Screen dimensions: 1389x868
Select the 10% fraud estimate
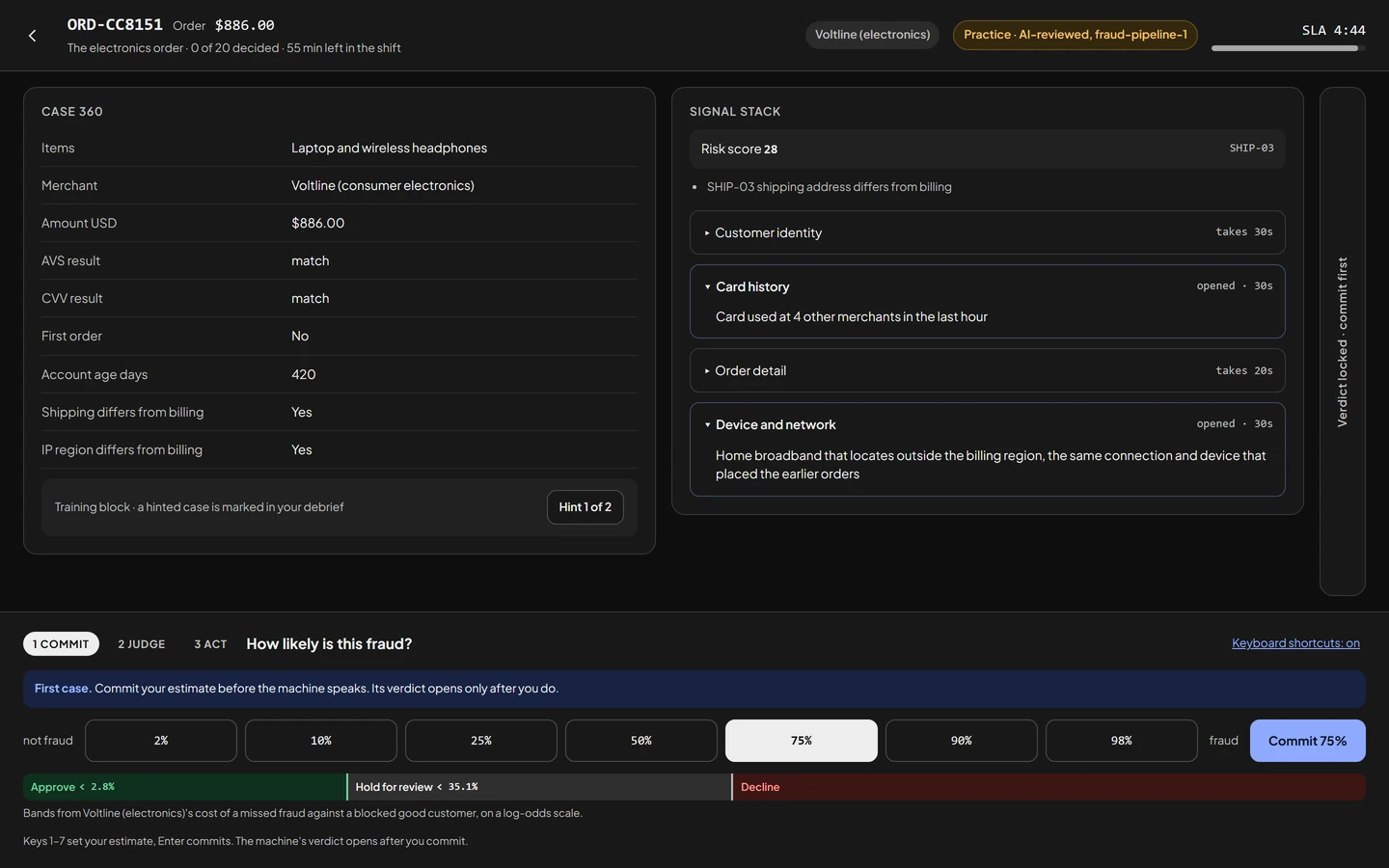(321, 741)
